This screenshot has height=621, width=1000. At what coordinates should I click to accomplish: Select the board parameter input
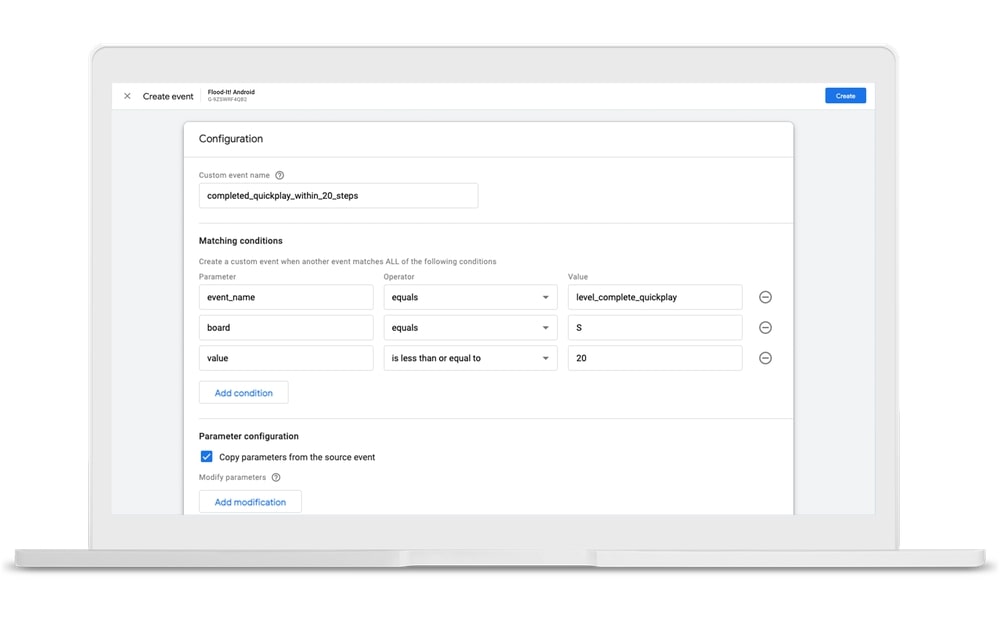coord(286,328)
